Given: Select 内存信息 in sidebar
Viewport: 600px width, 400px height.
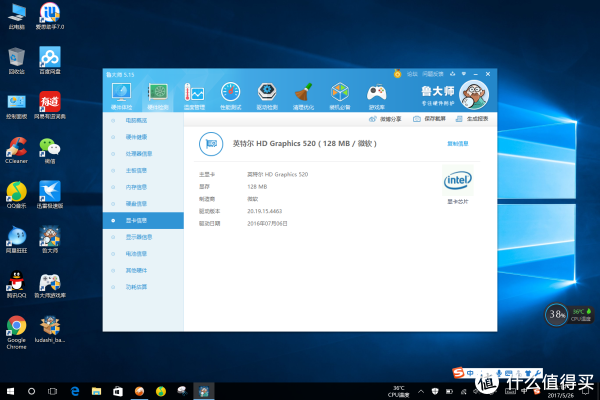Looking at the screenshot, I should click(x=143, y=187).
